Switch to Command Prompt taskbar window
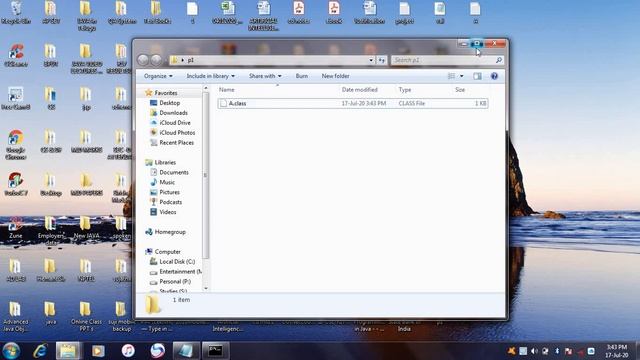 click(x=216, y=351)
